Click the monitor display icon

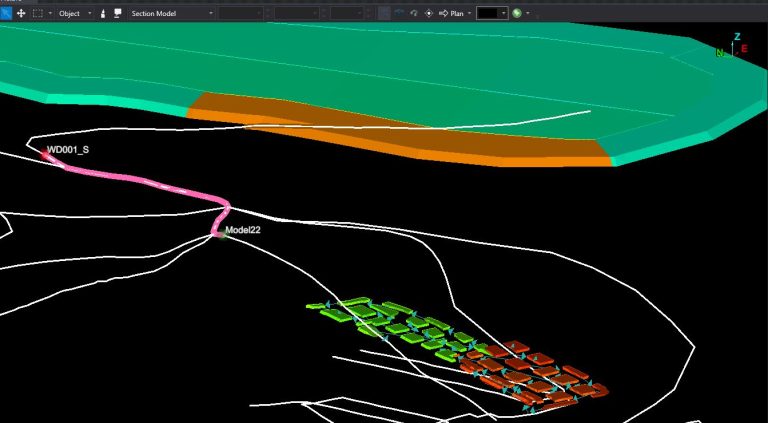118,13
